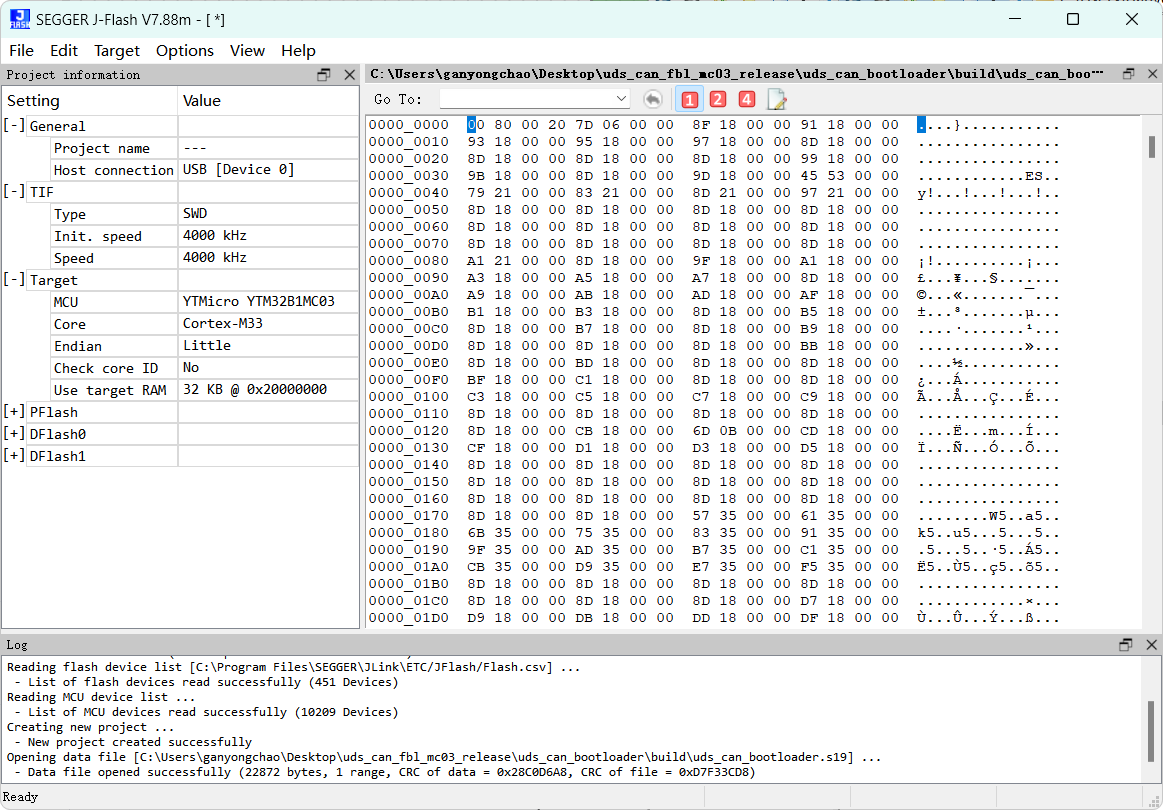This screenshot has width=1163, height=810.
Task: Open the Help menu
Action: pyautogui.click(x=298, y=50)
